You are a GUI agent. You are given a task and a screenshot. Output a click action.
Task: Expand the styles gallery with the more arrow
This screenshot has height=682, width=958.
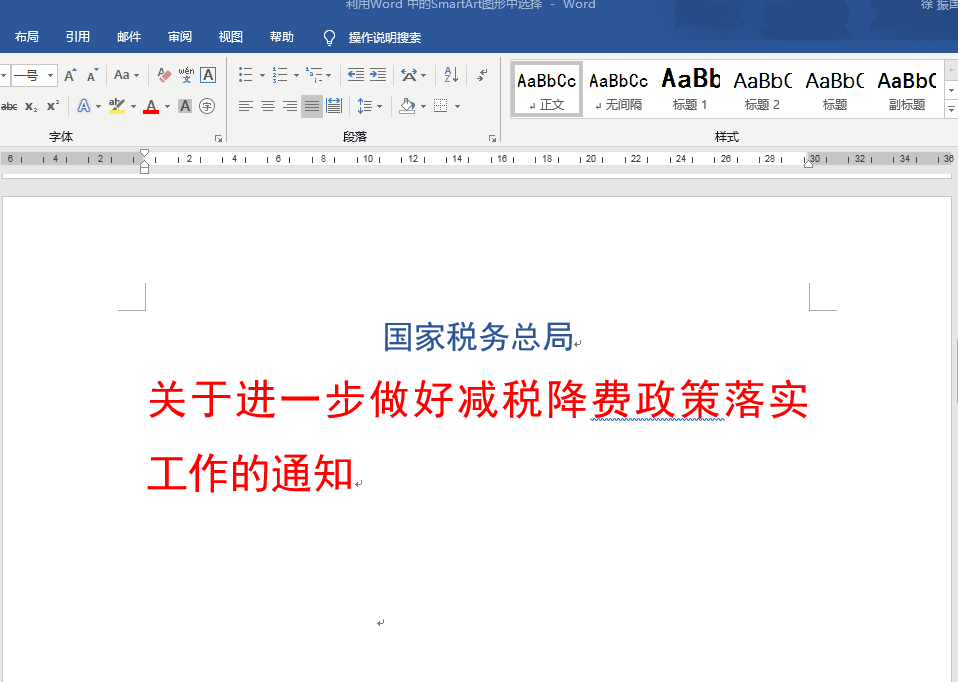pyautogui.click(x=952, y=109)
